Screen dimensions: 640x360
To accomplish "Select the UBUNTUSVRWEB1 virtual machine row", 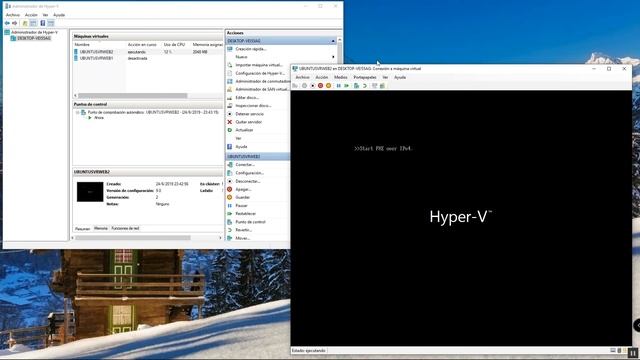I will [148, 58].
